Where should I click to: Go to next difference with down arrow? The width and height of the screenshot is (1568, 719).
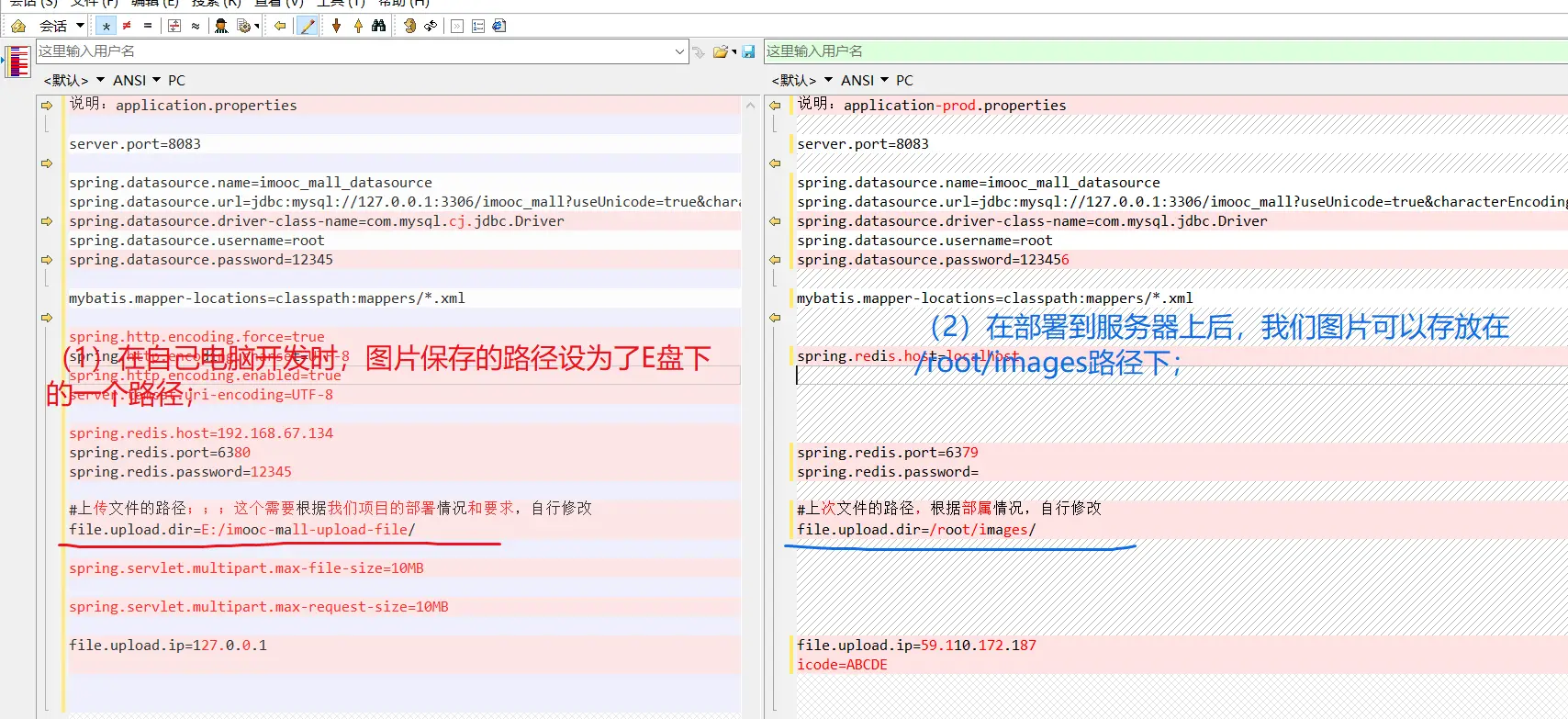337,26
